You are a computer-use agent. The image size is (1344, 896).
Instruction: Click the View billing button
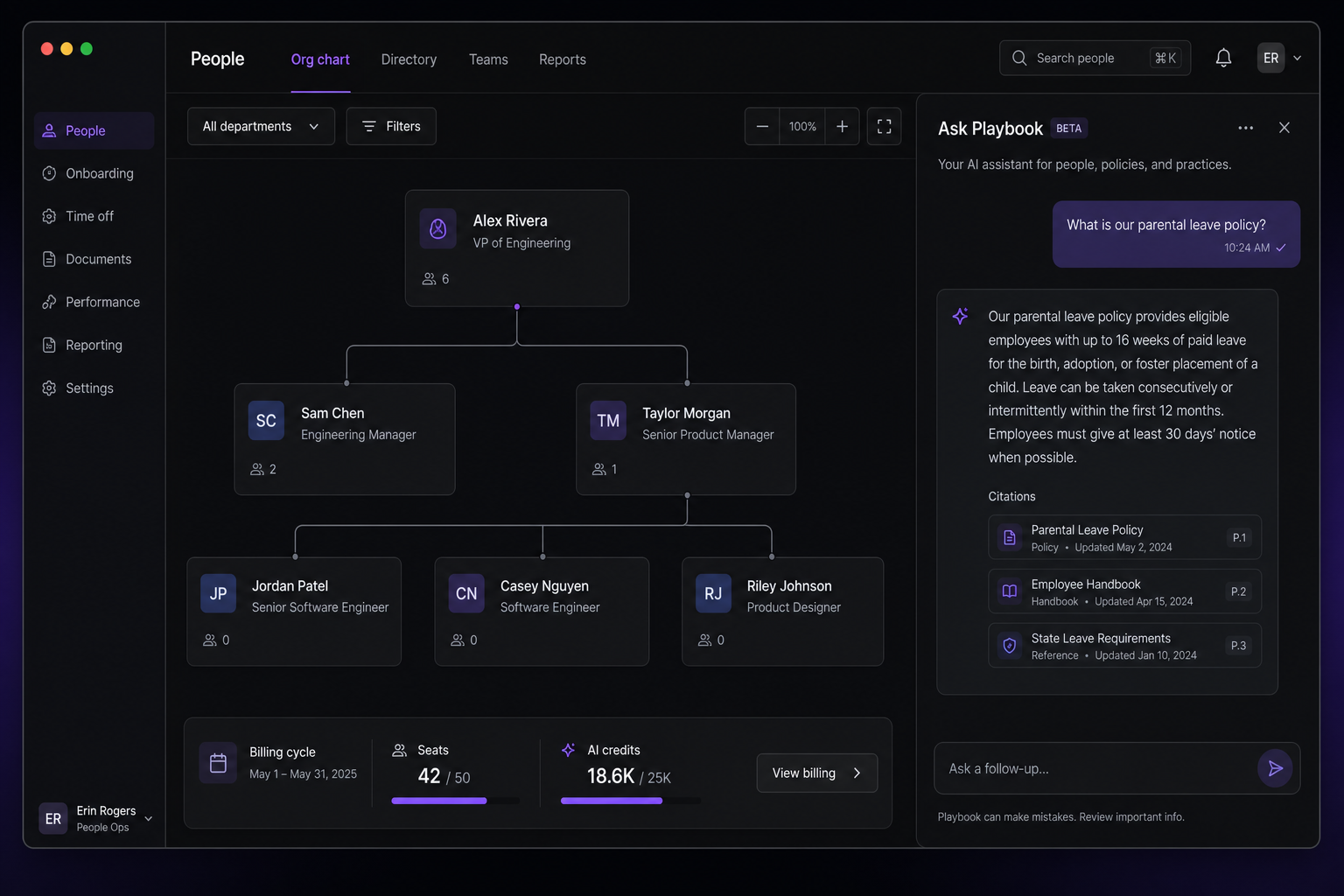click(x=816, y=773)
